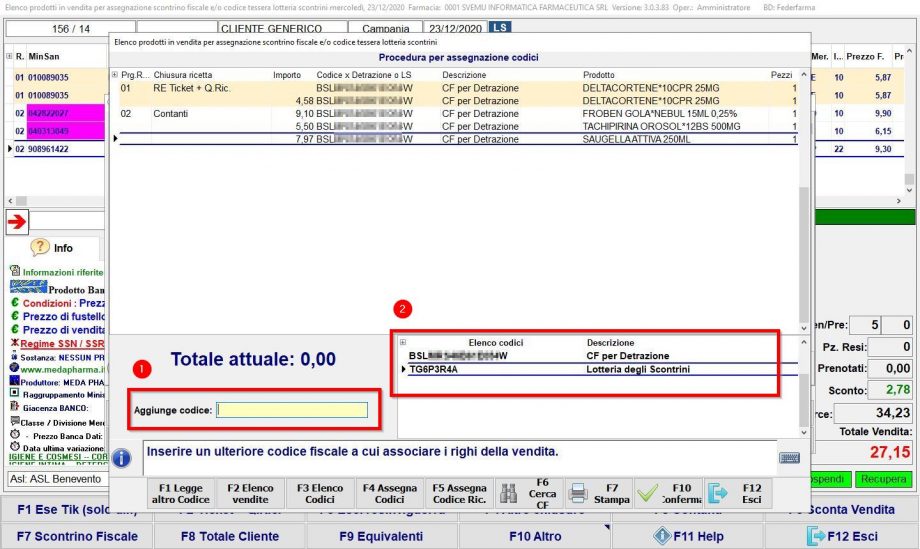Expand the Elenco codici grid plus box
This screenshot has height=549, width=920.
click(x=403, y=343)
